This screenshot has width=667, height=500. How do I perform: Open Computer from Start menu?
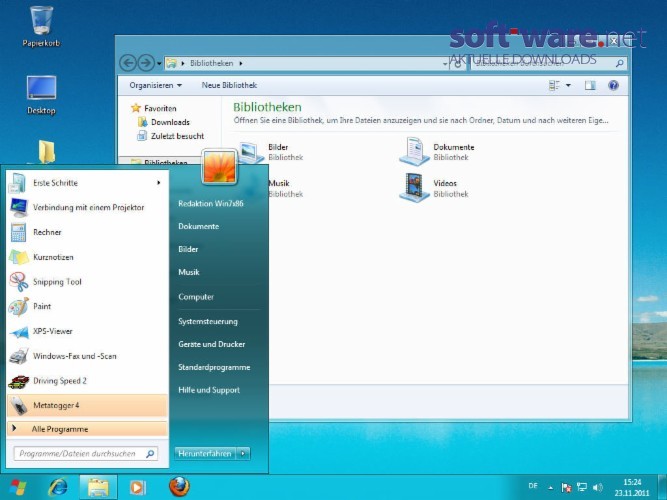point(196,297)
